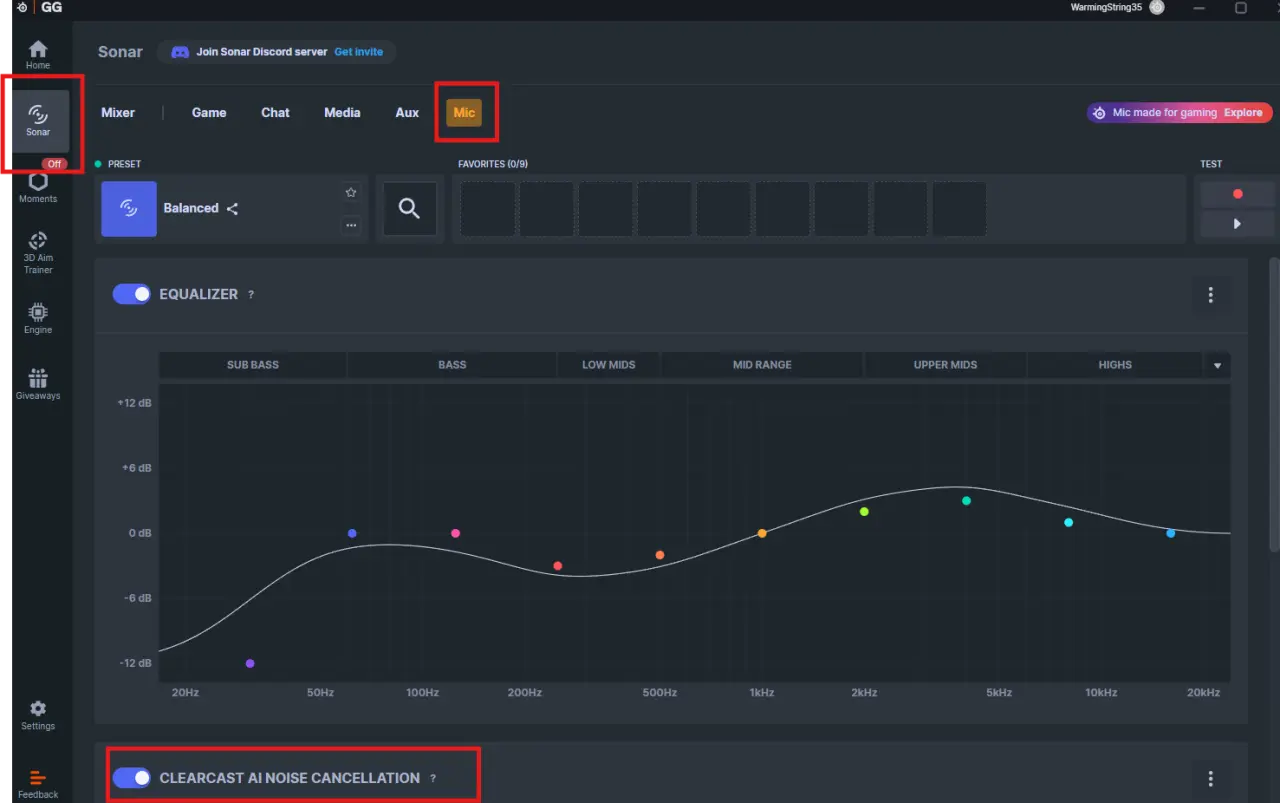Select the LOW MIDS frequency band

tap(609, 365)
